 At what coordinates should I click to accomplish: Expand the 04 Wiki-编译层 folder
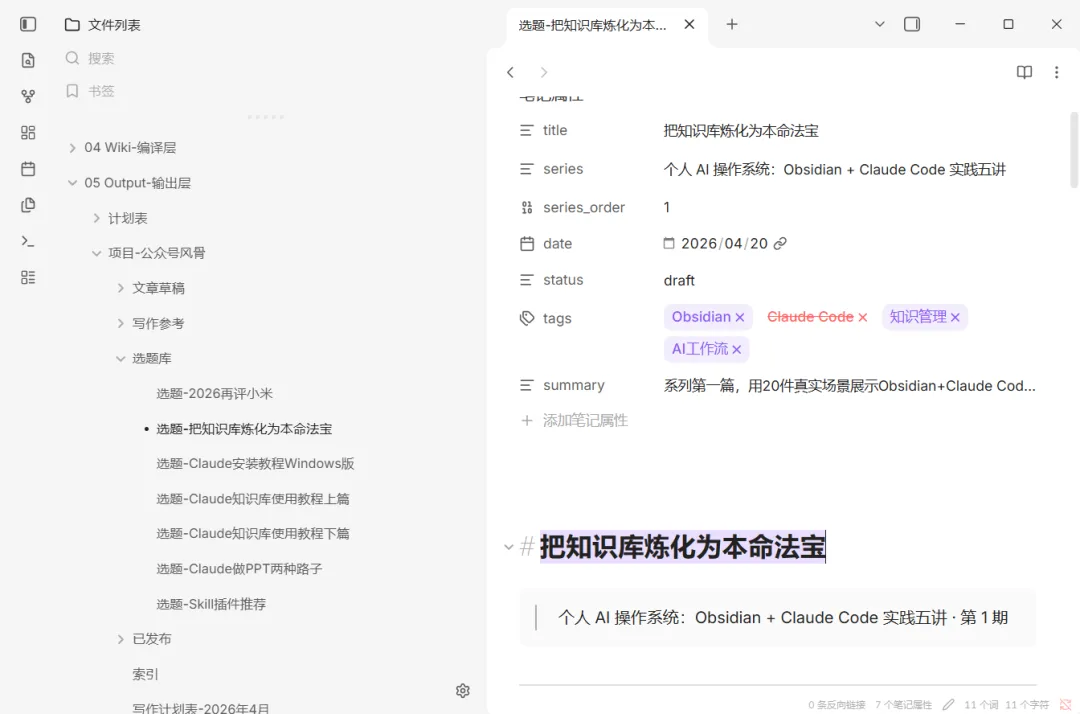pyautogui.click(x=72, y=148)
